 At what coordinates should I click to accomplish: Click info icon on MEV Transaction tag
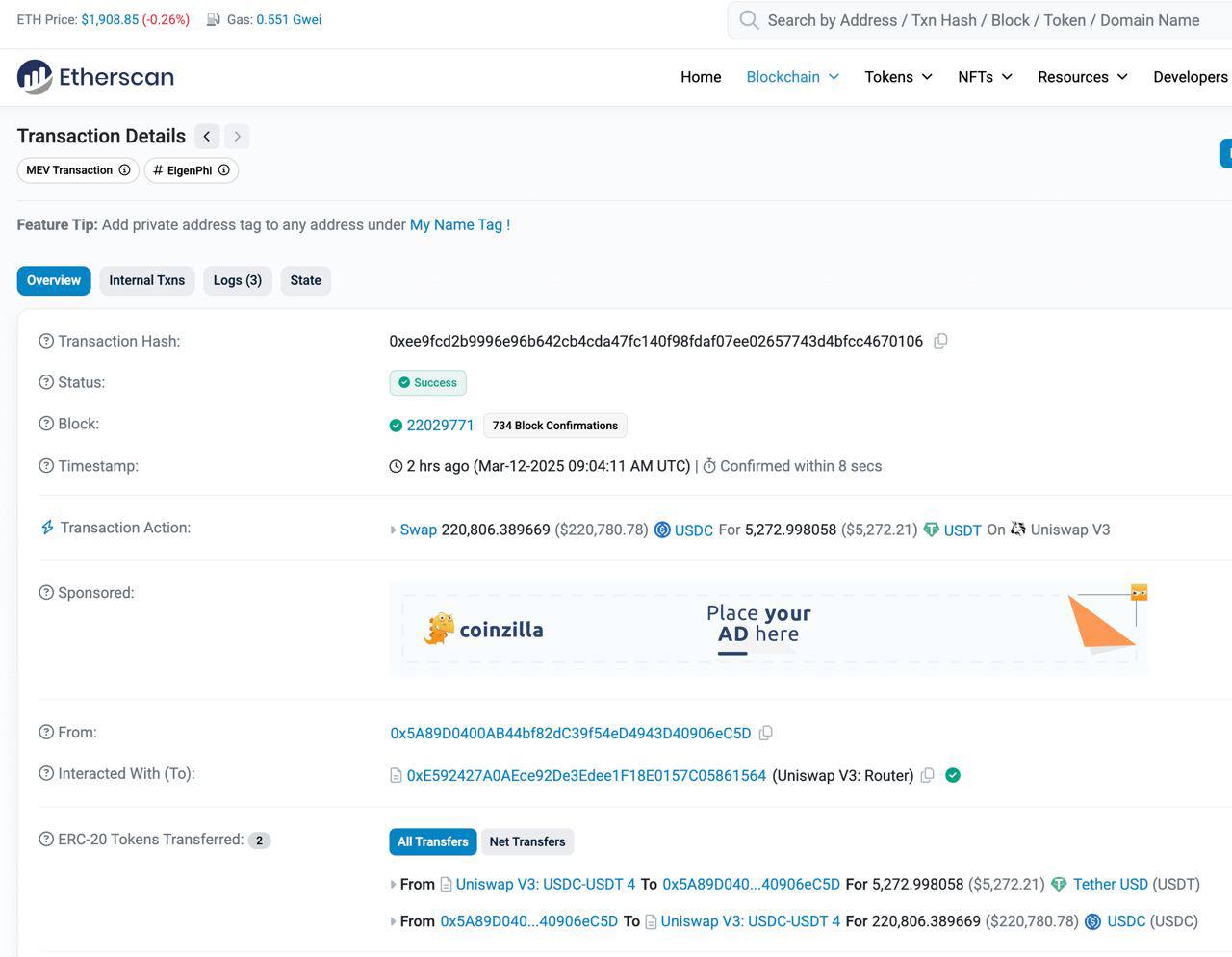click(124, 170)
